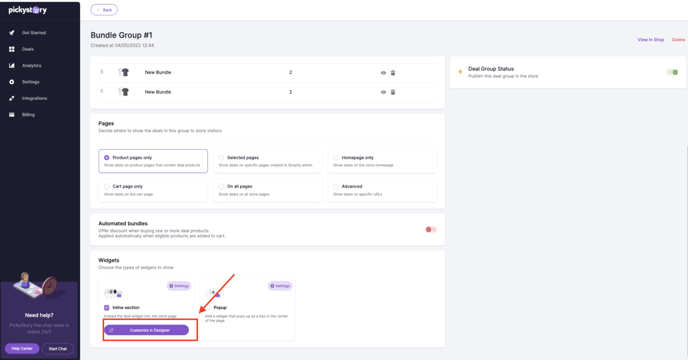Delete the first New Bundle with trash icon
Viewport: 688px width, 360px height.
coord(393,73)
